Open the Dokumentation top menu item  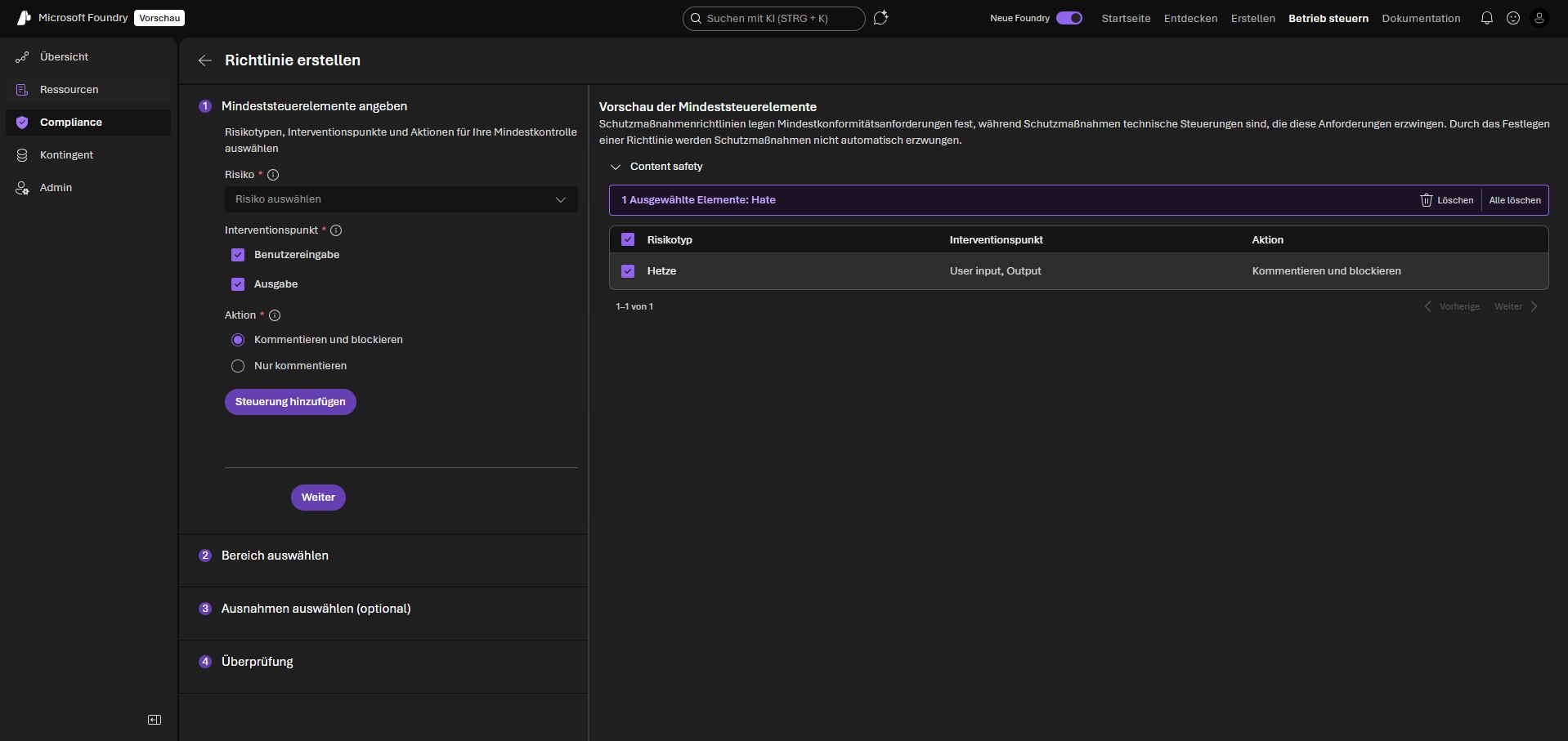tap(1420, 18)
